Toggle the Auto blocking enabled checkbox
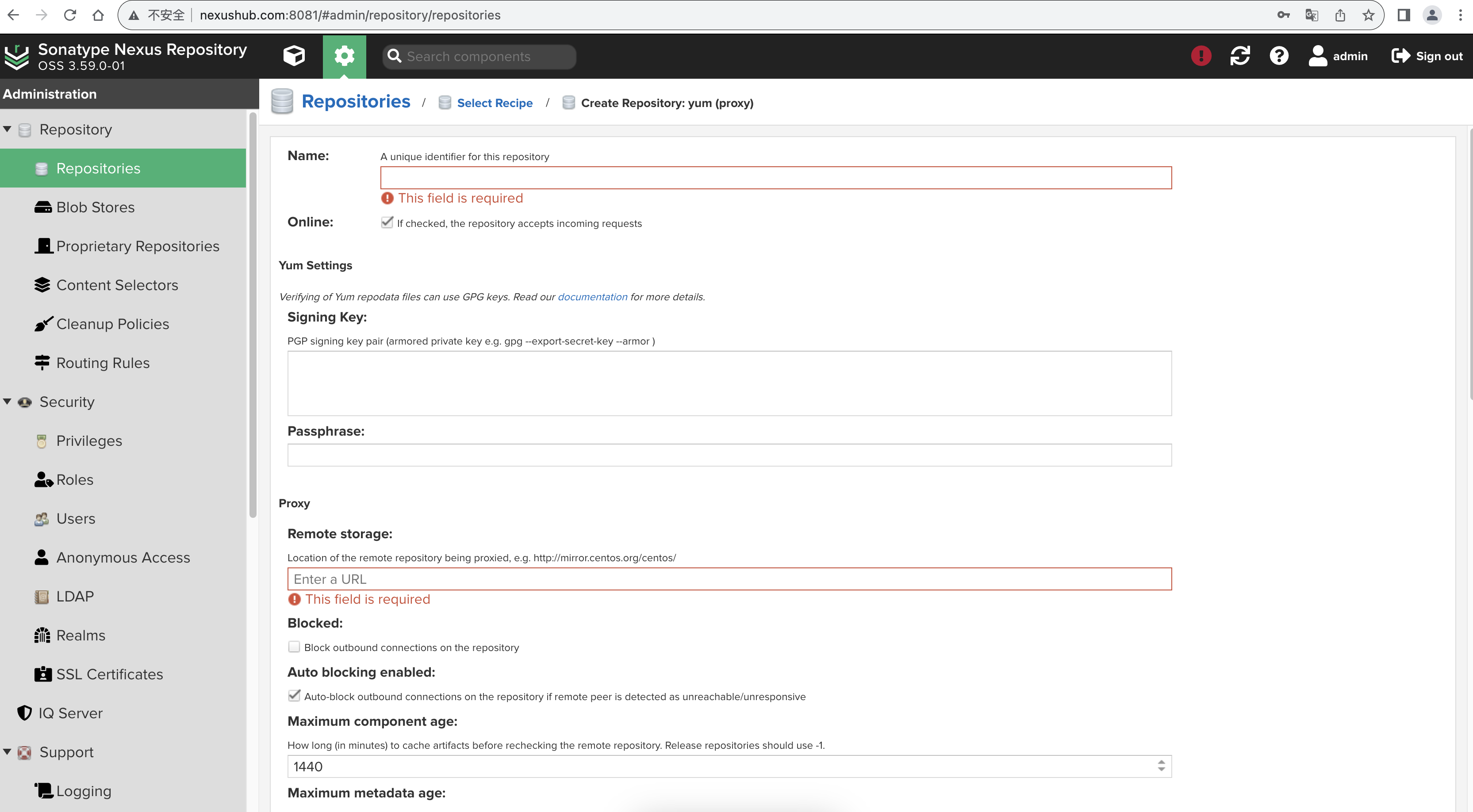Screen dimensions: 1473x812 pos(294,695)
